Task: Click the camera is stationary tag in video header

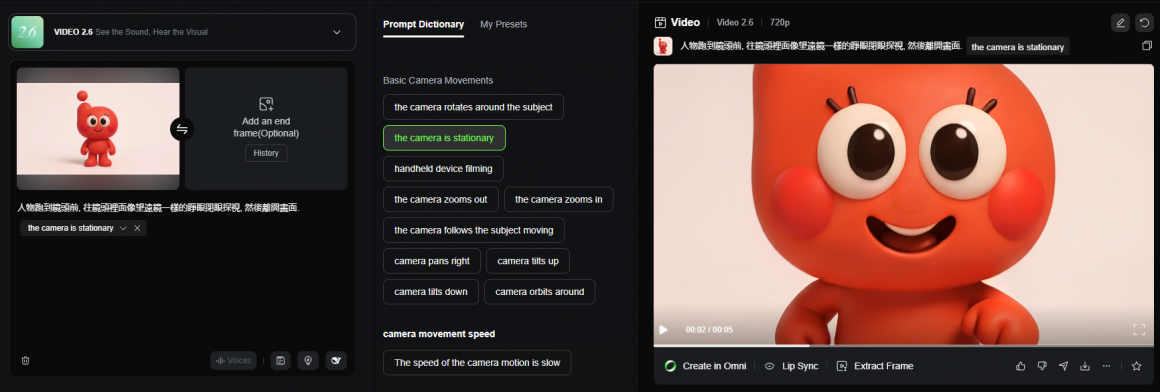Action: tap(1017, 47)
